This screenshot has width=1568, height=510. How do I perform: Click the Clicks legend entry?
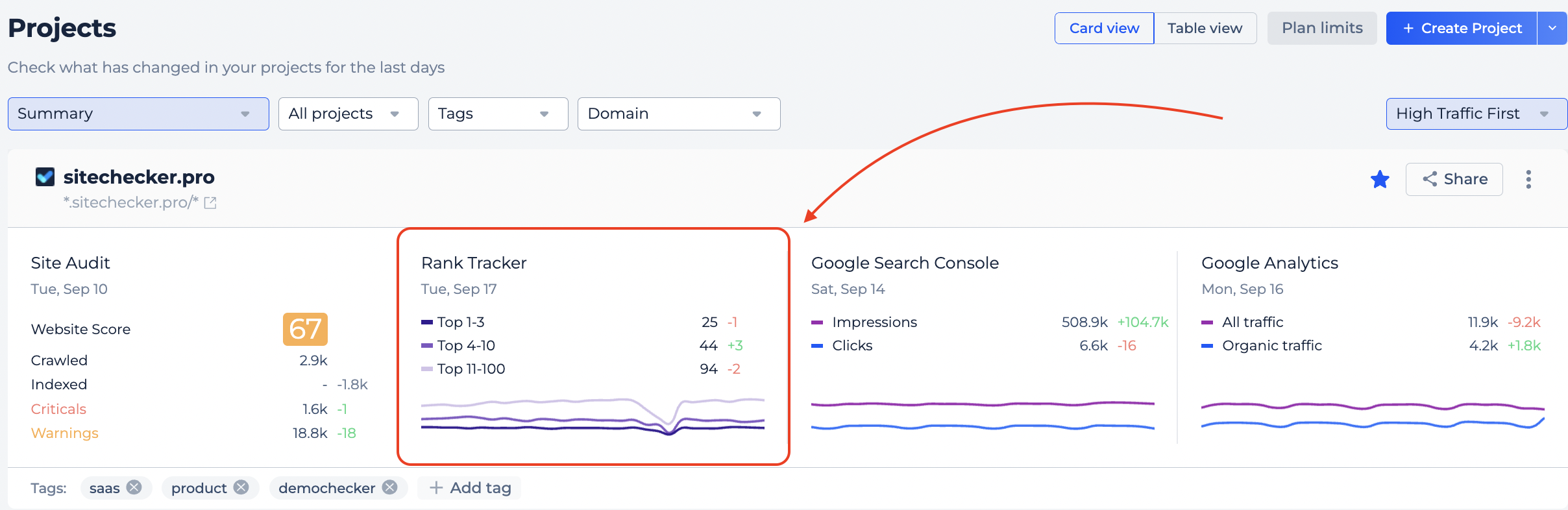click(x=842, y=345)
